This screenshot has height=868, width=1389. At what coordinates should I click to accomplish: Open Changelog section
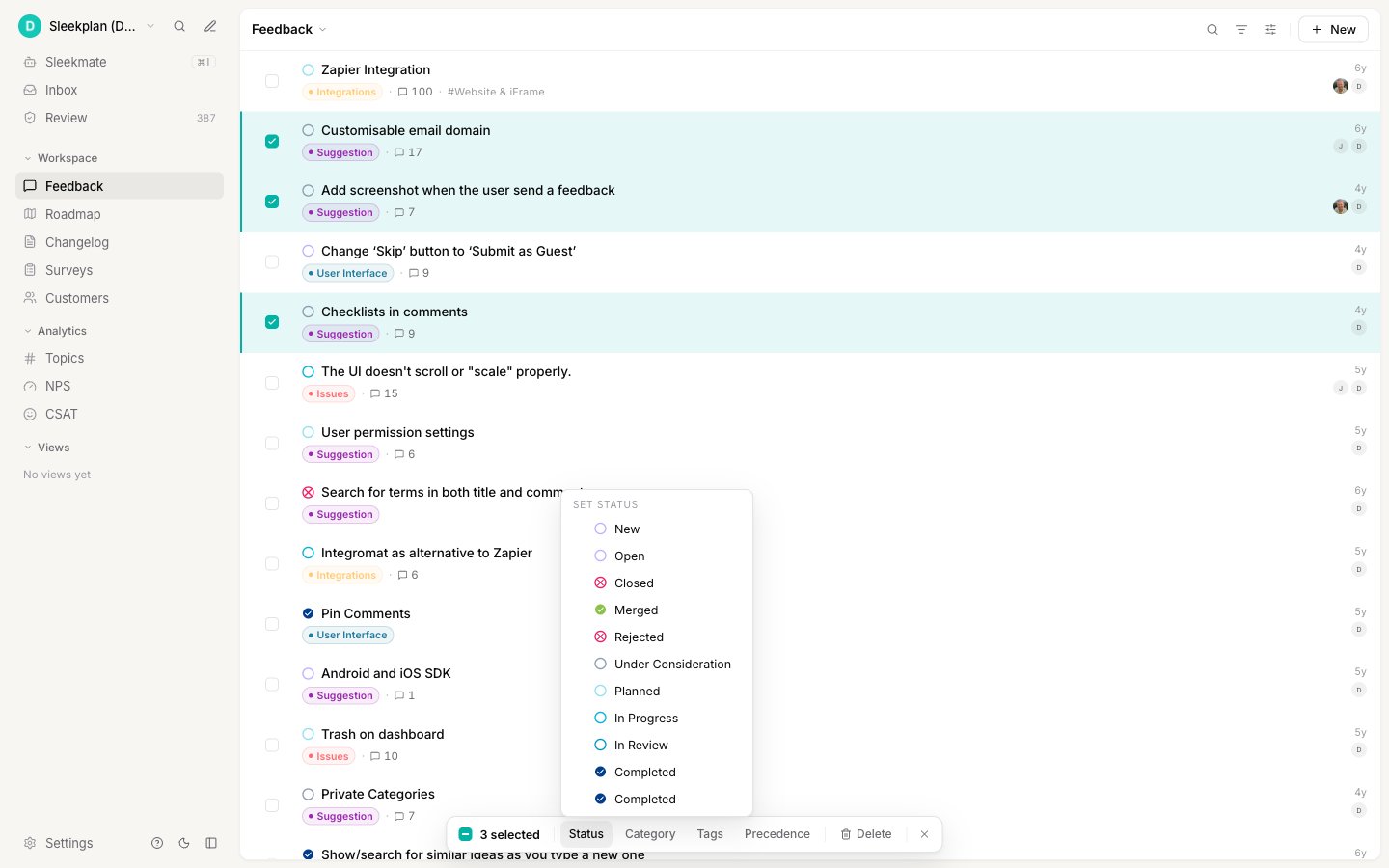(120, 242)
